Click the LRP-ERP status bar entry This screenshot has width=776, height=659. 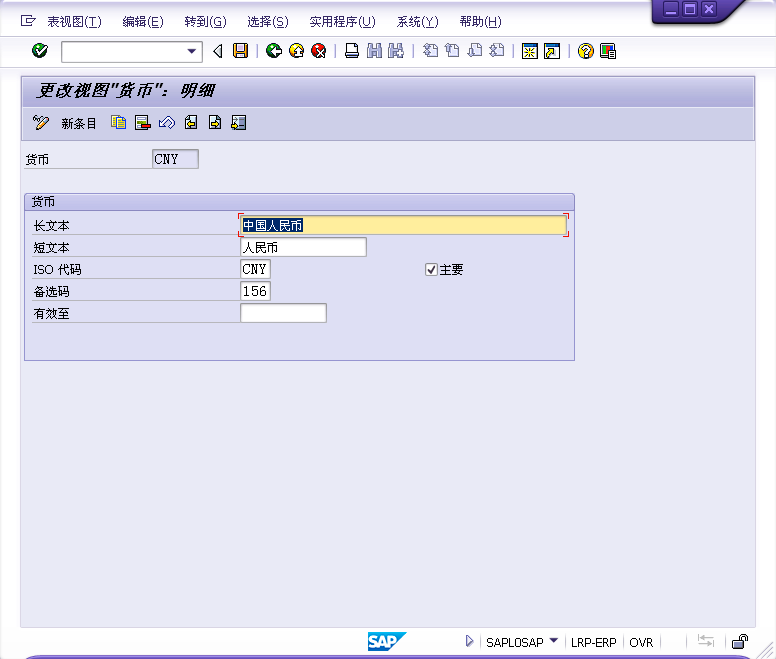point(593,642)
